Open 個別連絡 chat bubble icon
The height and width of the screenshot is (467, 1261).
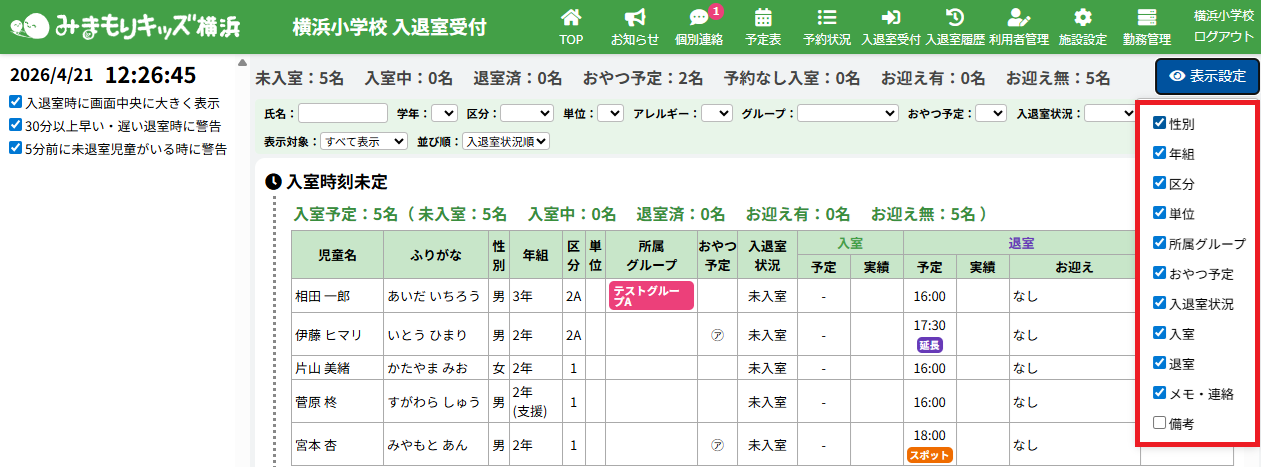pyautogui.click(x=699, y=18)
